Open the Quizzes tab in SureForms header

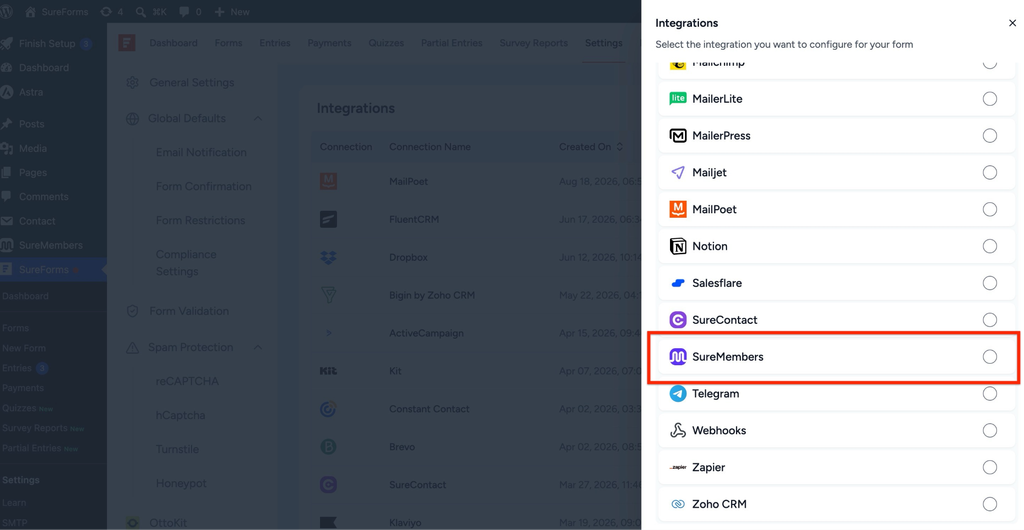386,43
